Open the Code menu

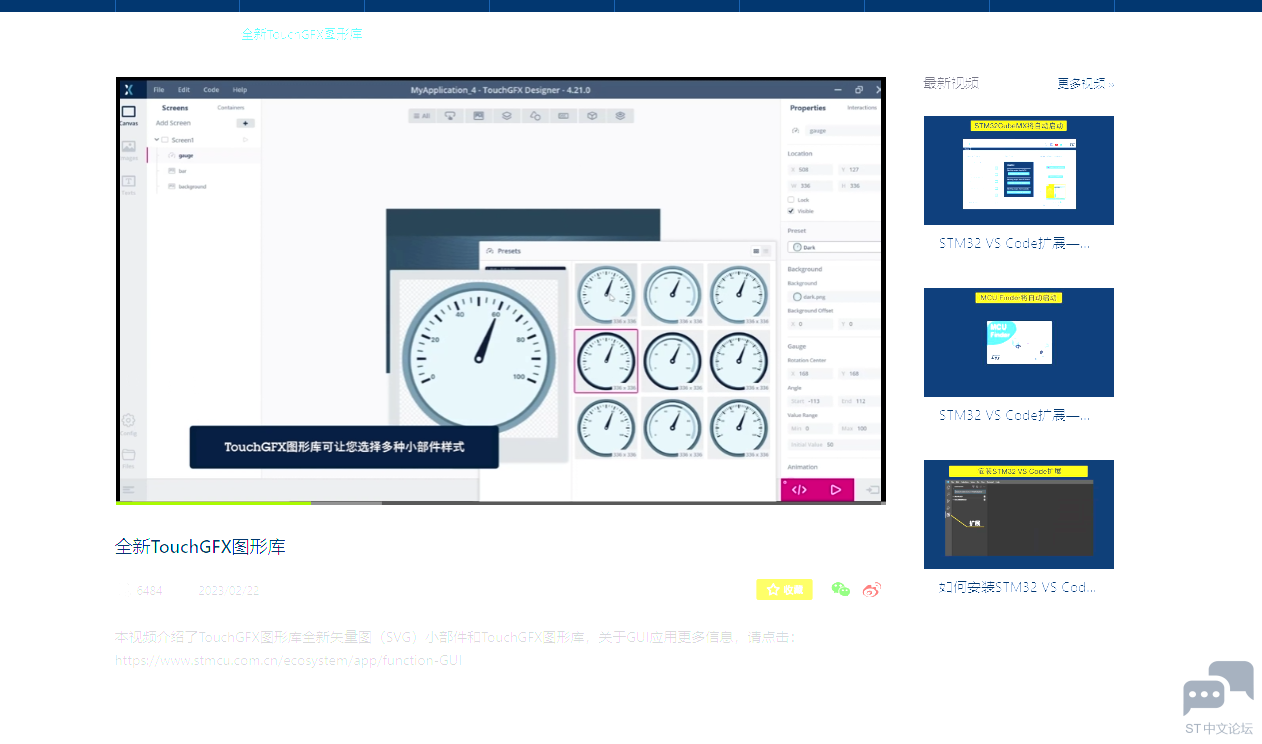211,90
